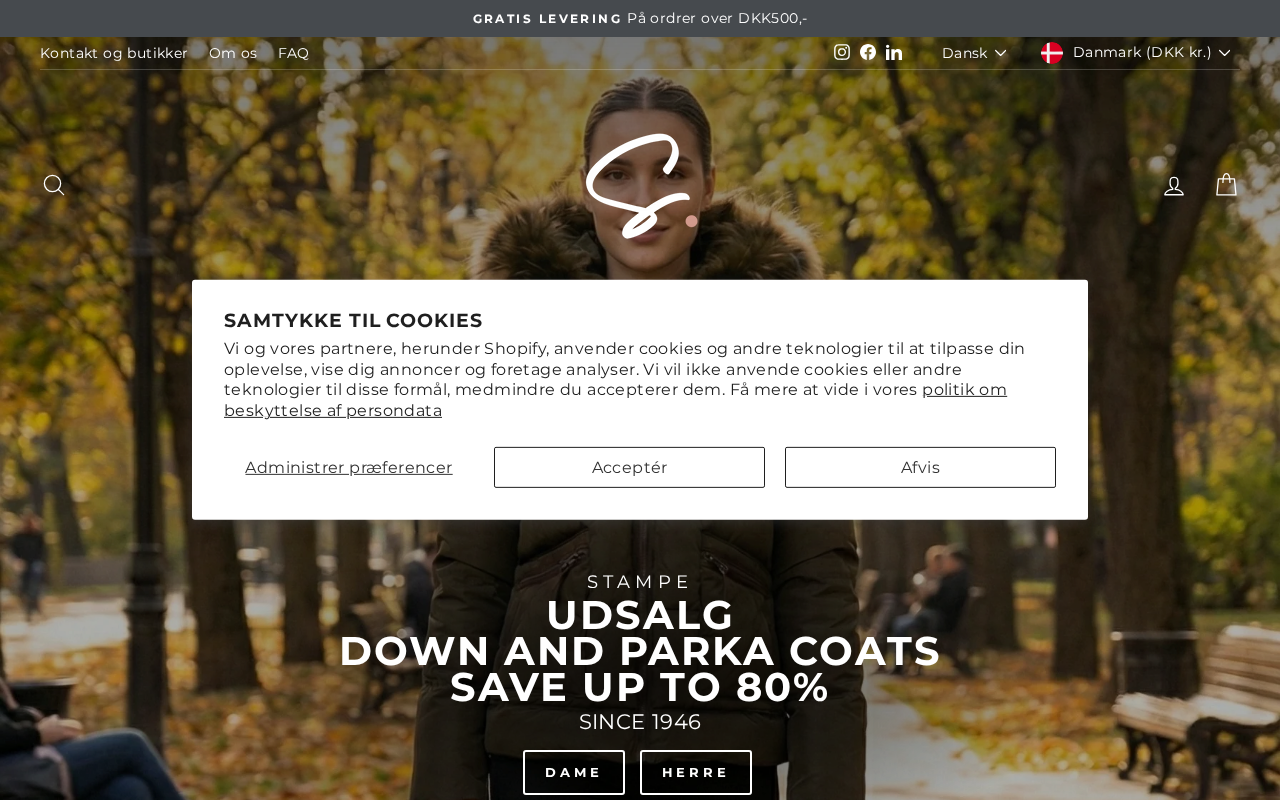
Task: Expand the Dansk language dropdown
Action: [974, 53]
